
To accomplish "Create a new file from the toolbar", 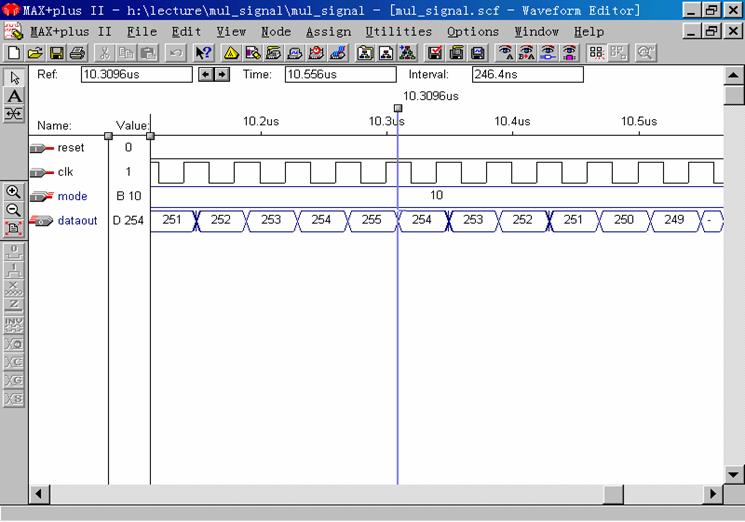I will click(x=14, y=53).
